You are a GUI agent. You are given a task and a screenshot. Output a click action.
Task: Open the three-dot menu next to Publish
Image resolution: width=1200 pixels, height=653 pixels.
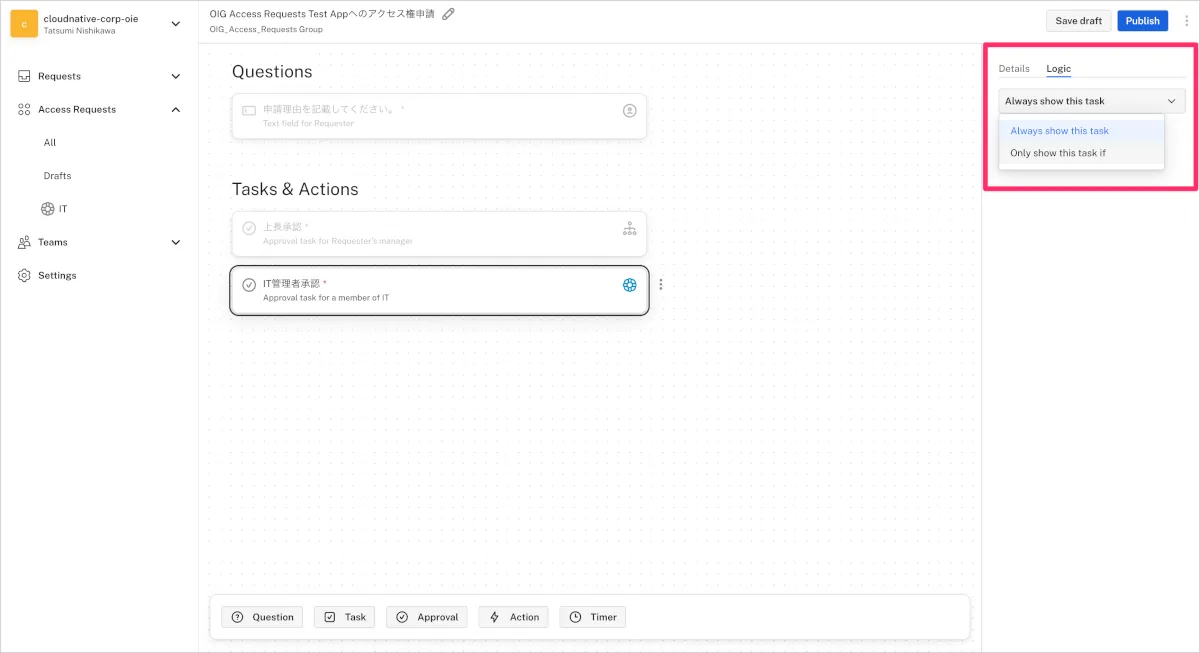coord(1186,21)
